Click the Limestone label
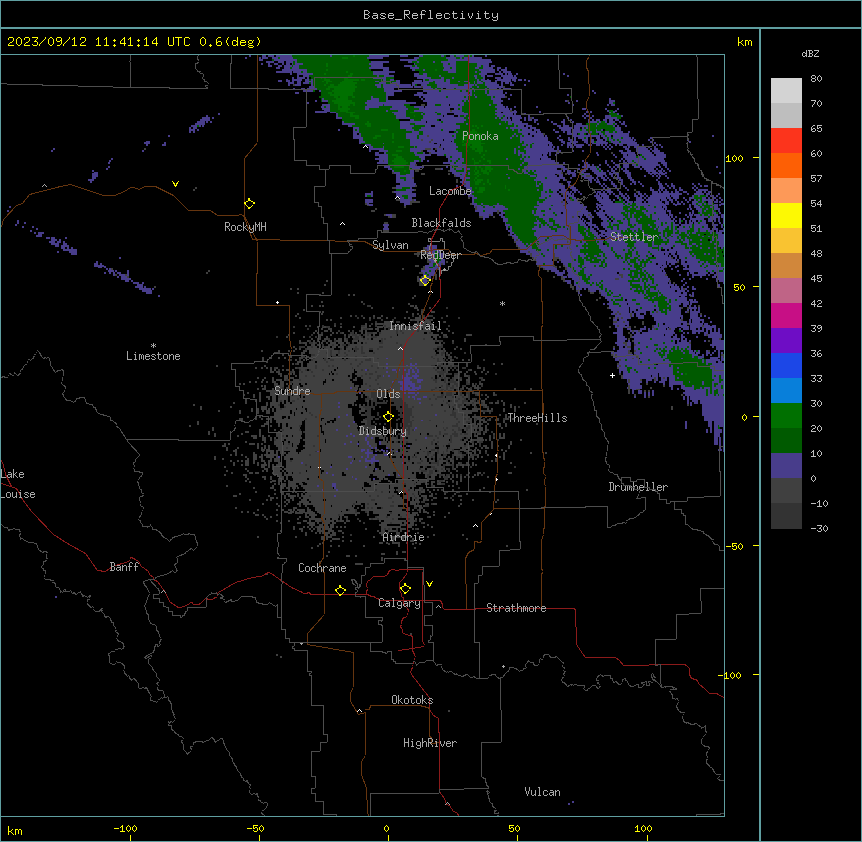Viewport: 862px width, 842px height. point(153,356)
